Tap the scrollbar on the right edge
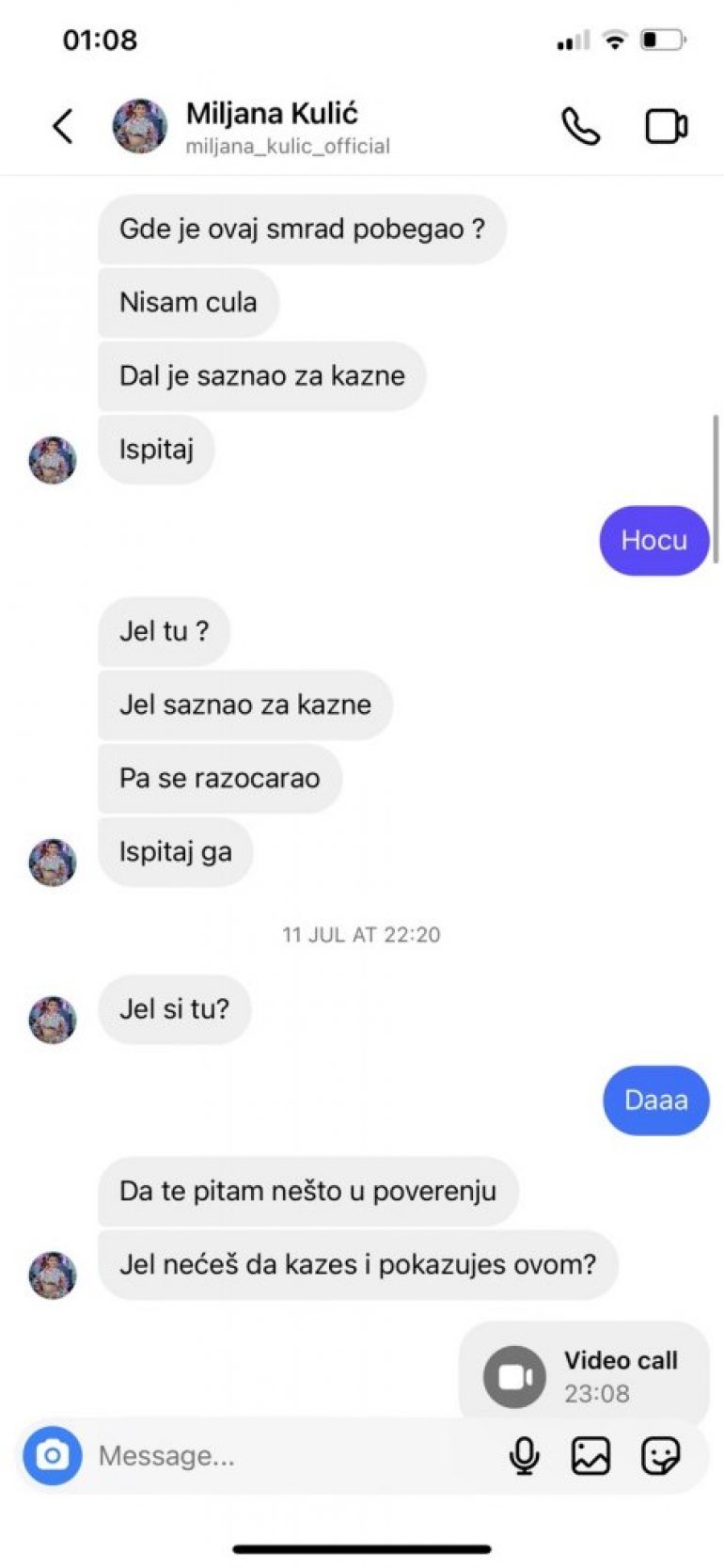The width and height of the screenshot is (724, 1568). (x=716, y=489)
